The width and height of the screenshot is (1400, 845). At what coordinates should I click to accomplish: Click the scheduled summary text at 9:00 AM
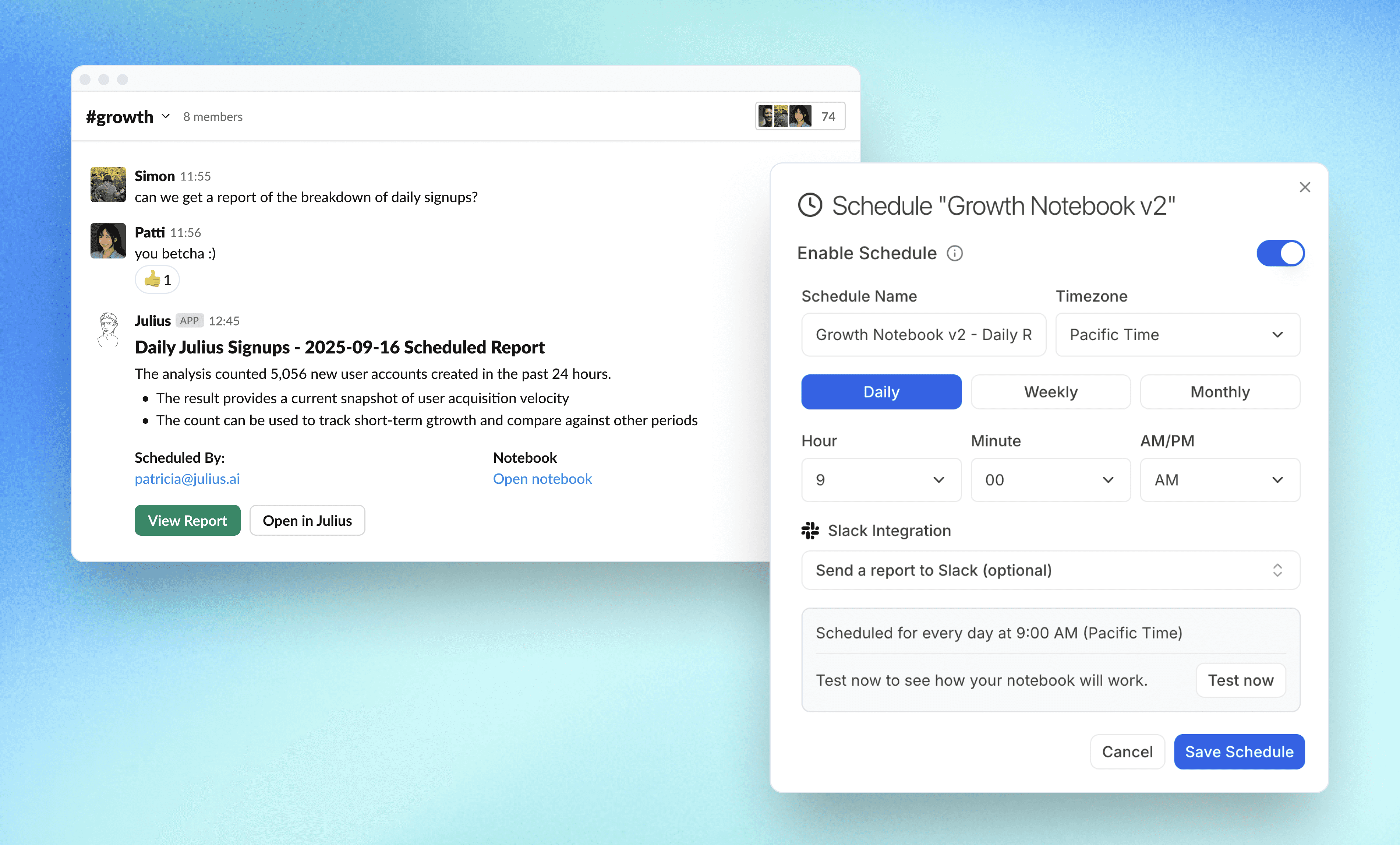click(x=999, y=633)
